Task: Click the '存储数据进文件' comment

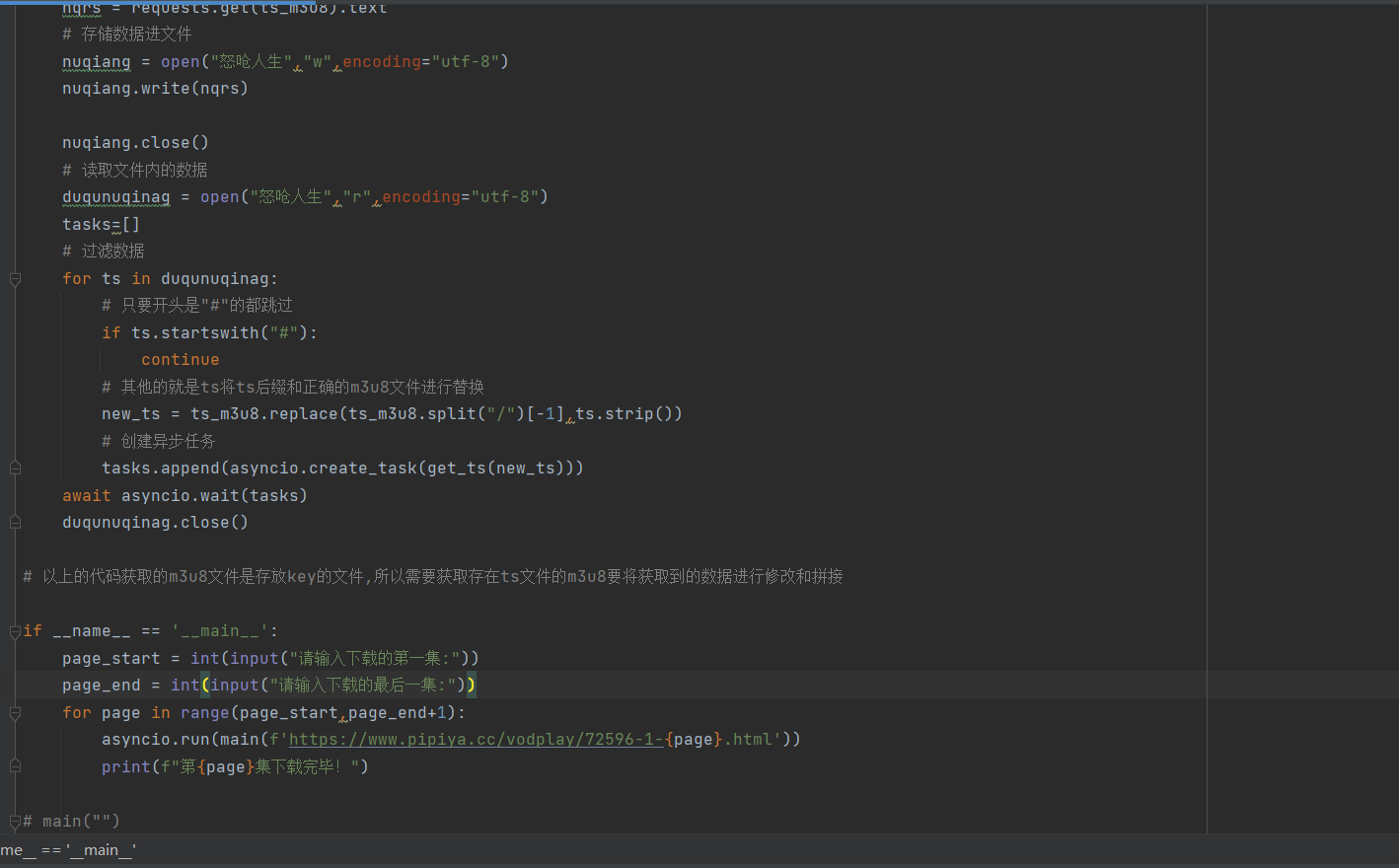Action: tap(126, 35)
